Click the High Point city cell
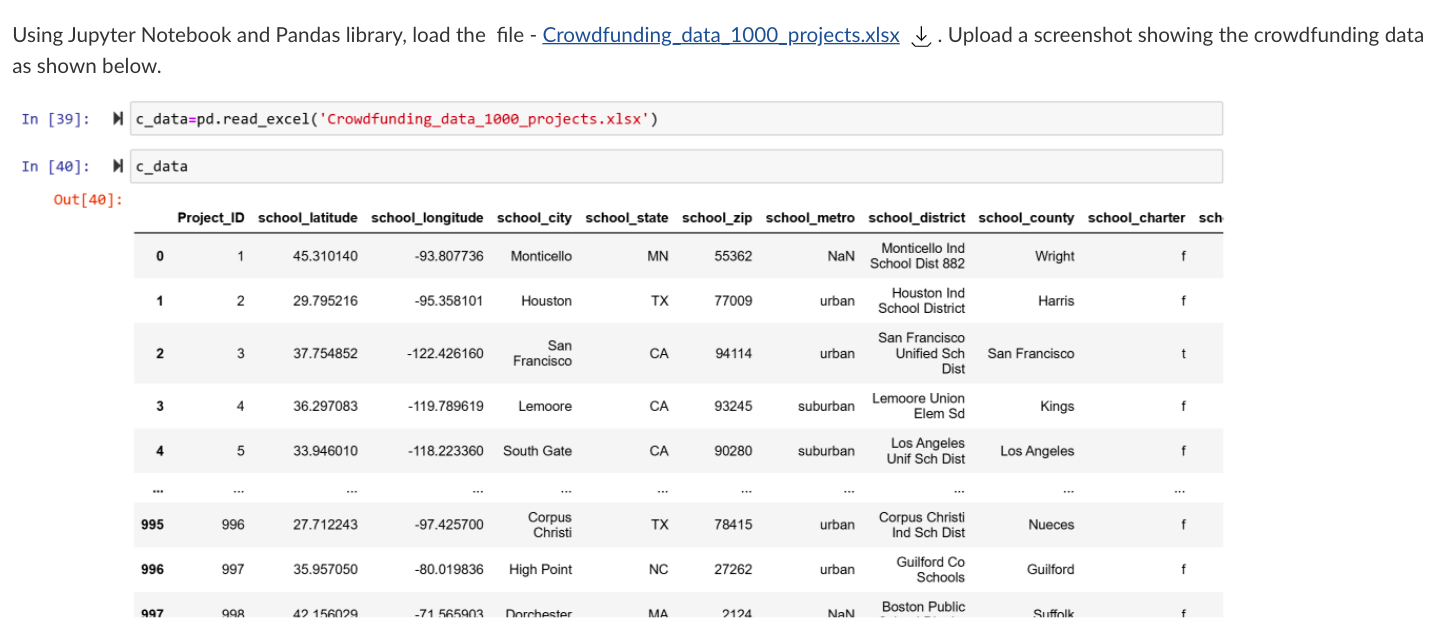 click(x=541, y=570)
